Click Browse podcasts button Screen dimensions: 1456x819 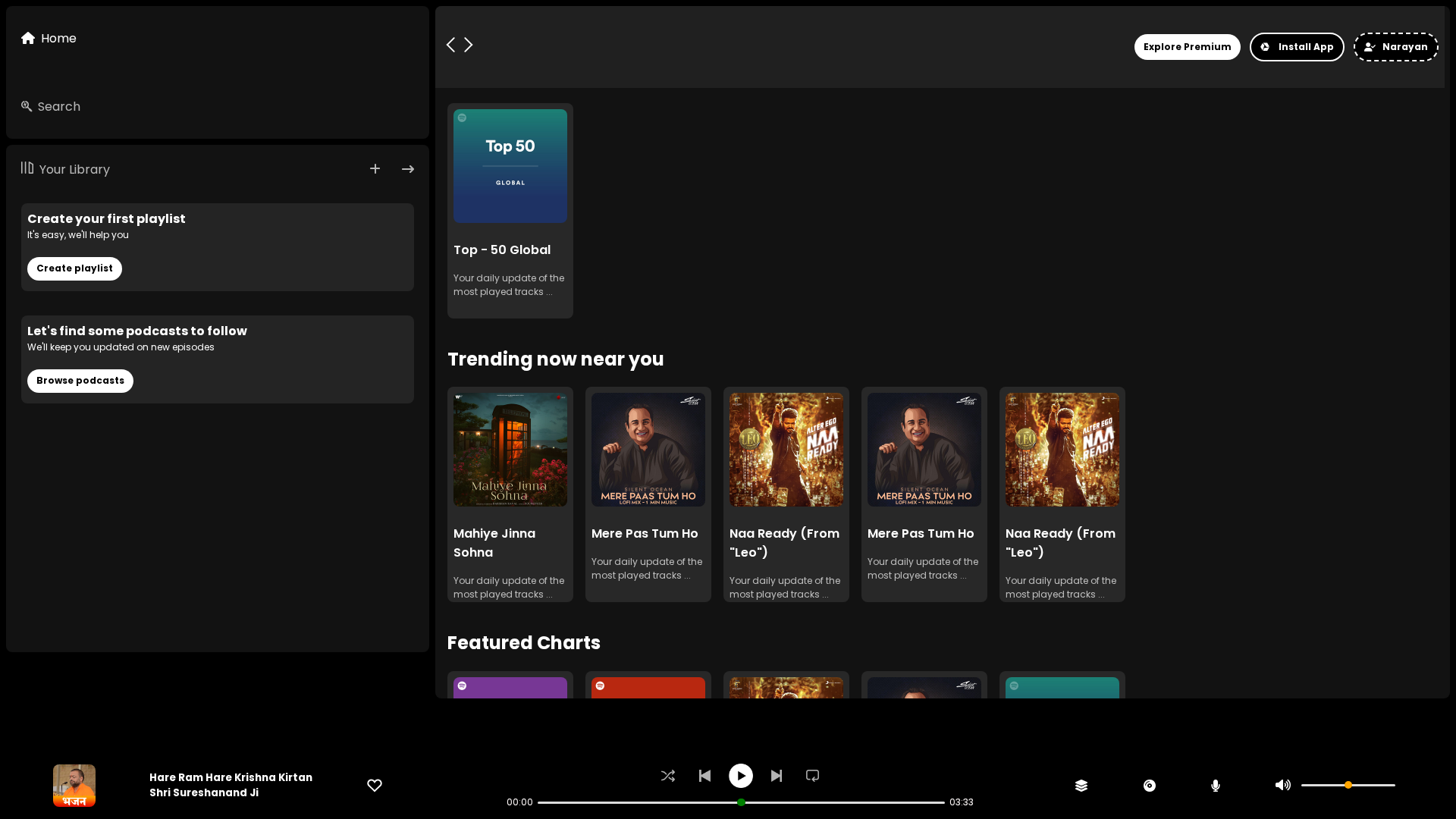pos(80,381)
